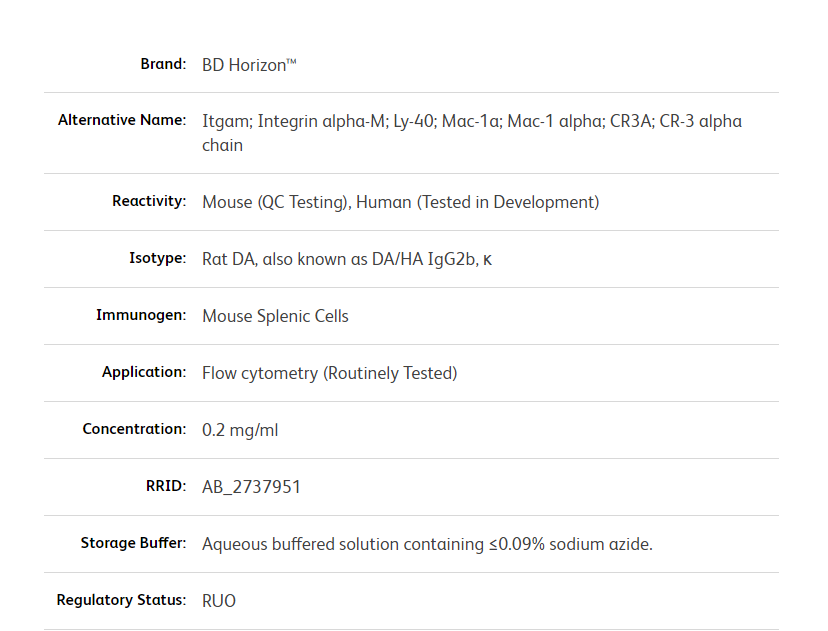Click the Brand label
Image resolution: width=828 pixels, height=631 pixels.
click(x=162, y=64)
